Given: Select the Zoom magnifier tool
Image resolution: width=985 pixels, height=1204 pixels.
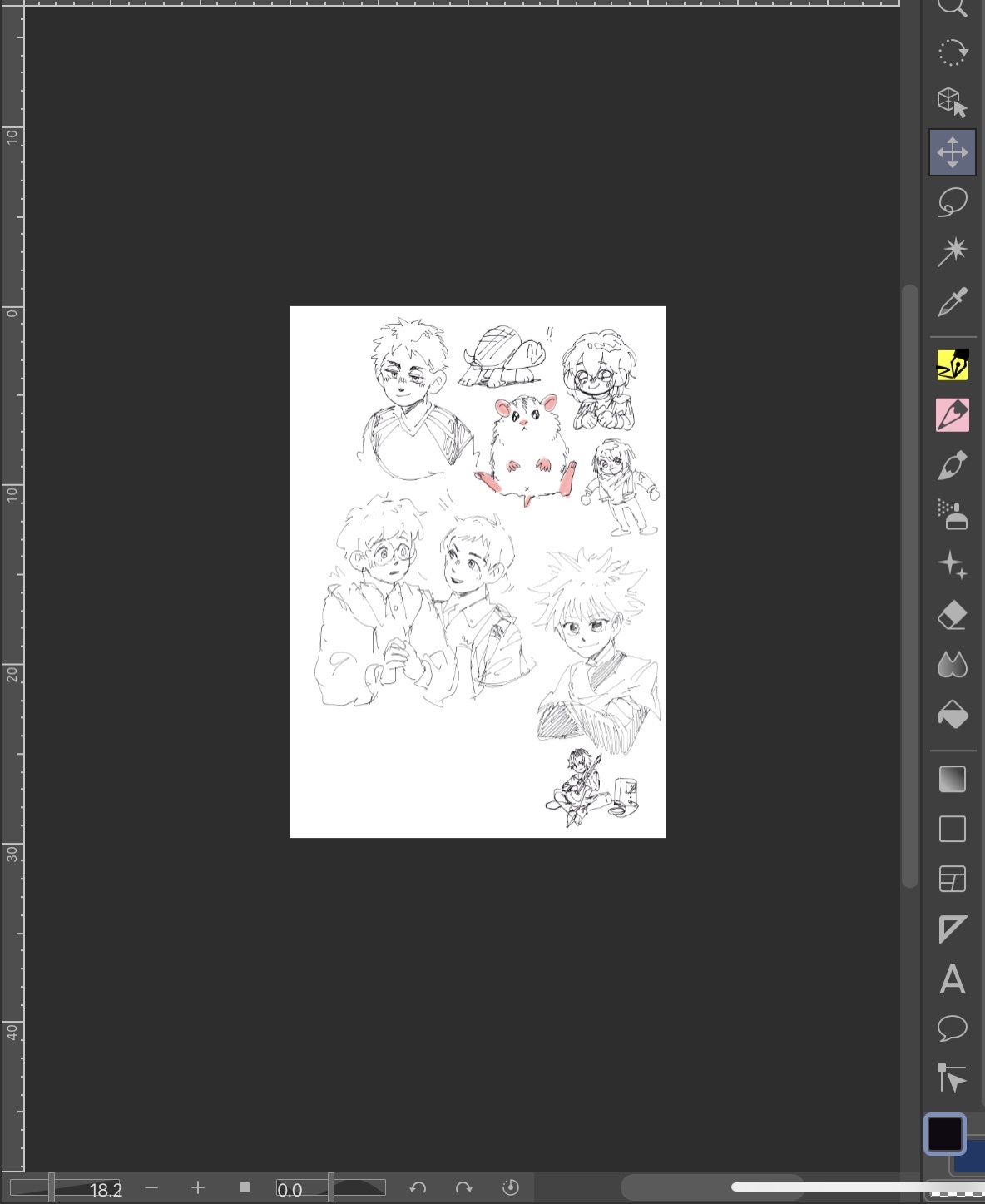Looking at the screenshot, I should [953, 7].
